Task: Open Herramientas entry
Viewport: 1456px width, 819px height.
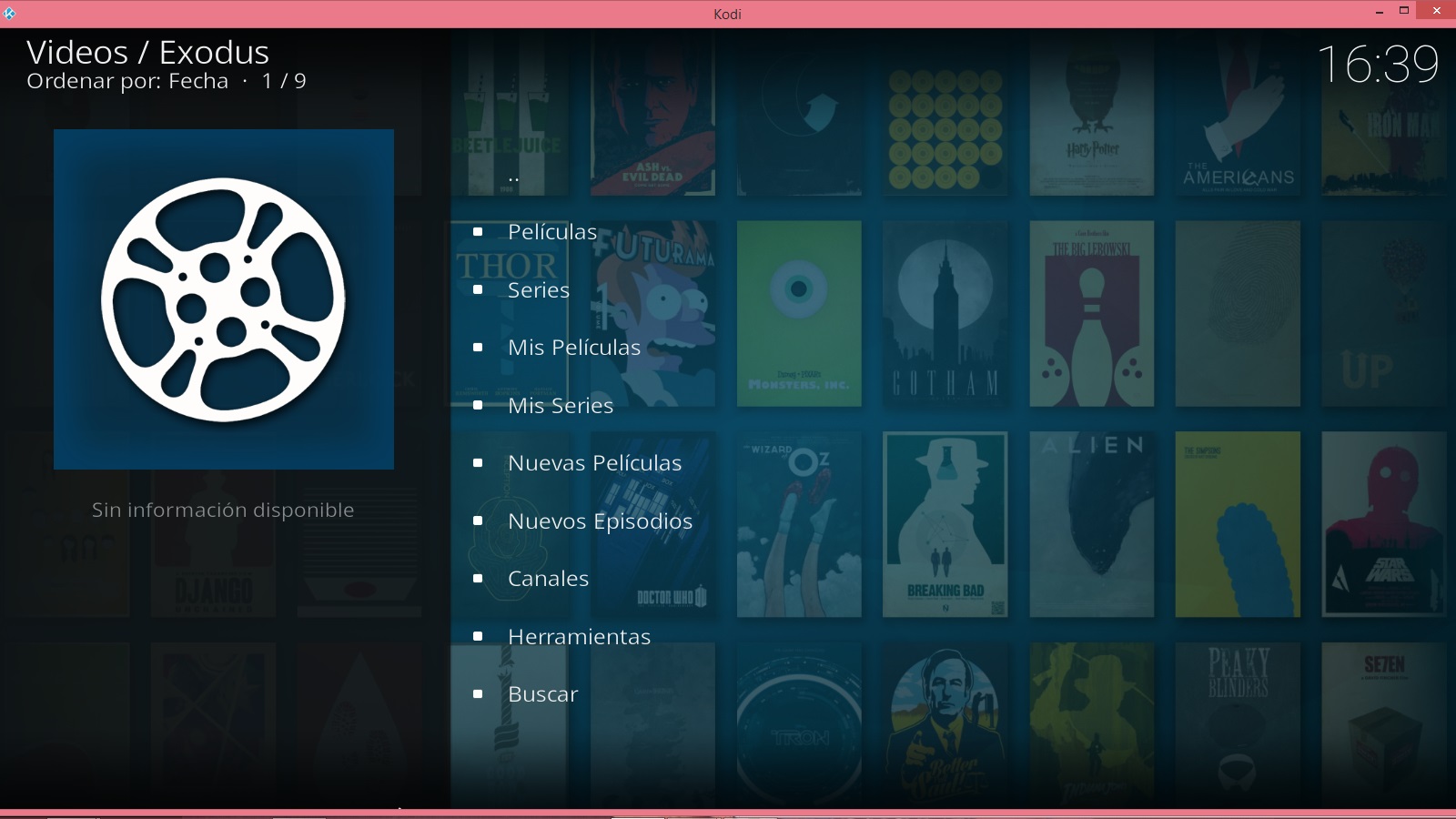Action: [x=580, y=637]
